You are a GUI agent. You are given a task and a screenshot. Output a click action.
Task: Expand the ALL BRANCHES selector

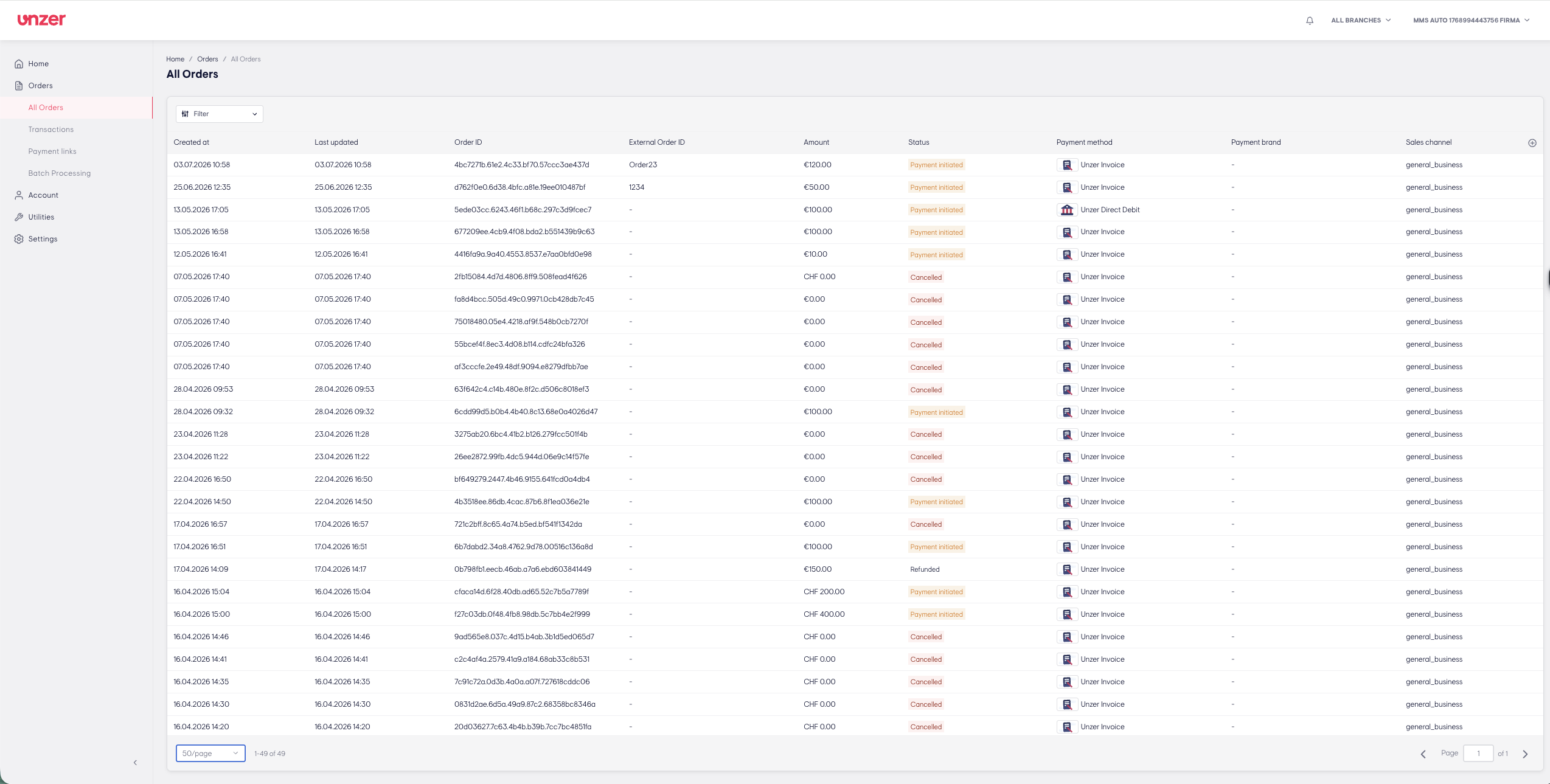tap(1361, 21)
